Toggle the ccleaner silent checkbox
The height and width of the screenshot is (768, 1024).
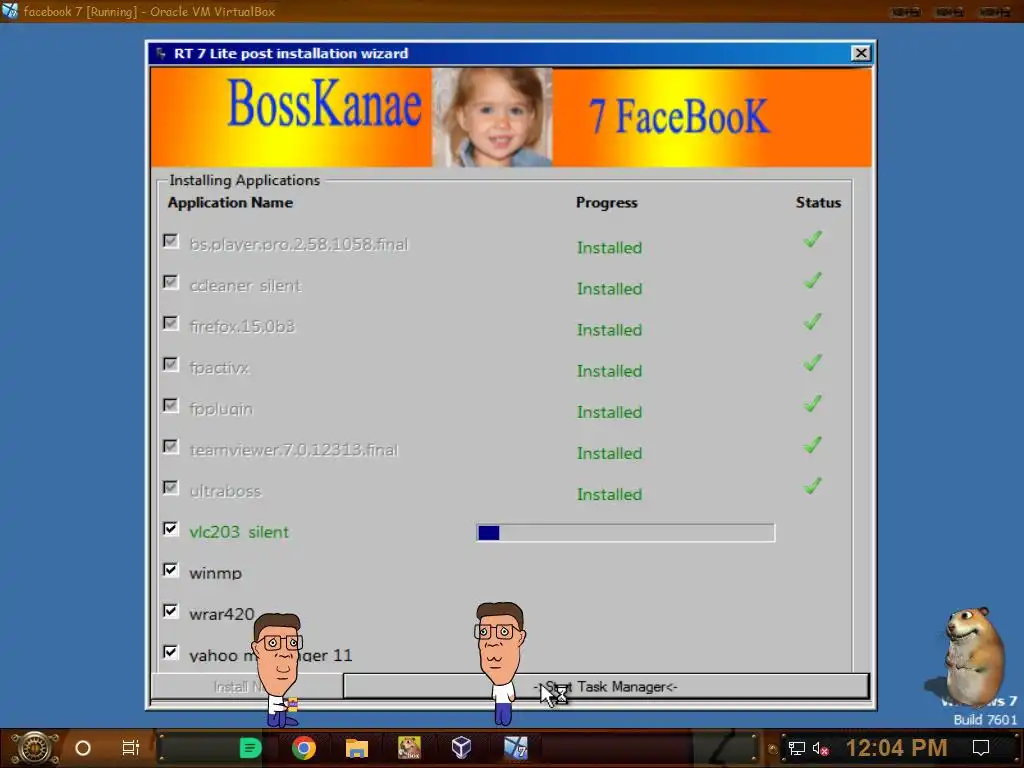pos(171,282)
